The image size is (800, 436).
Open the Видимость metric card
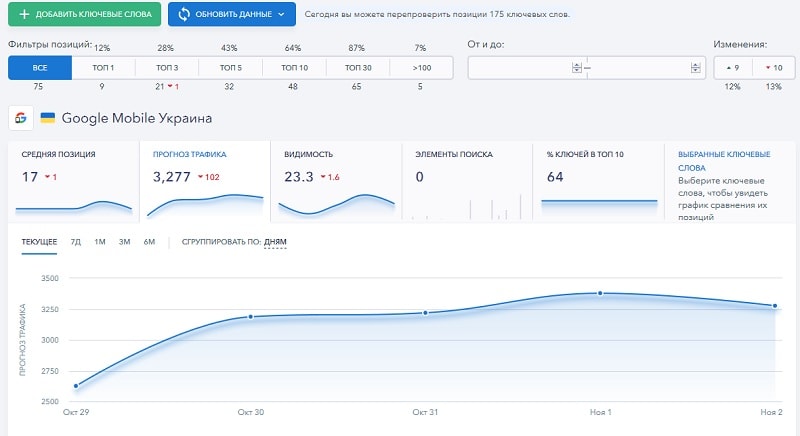[x=336, y=182]
